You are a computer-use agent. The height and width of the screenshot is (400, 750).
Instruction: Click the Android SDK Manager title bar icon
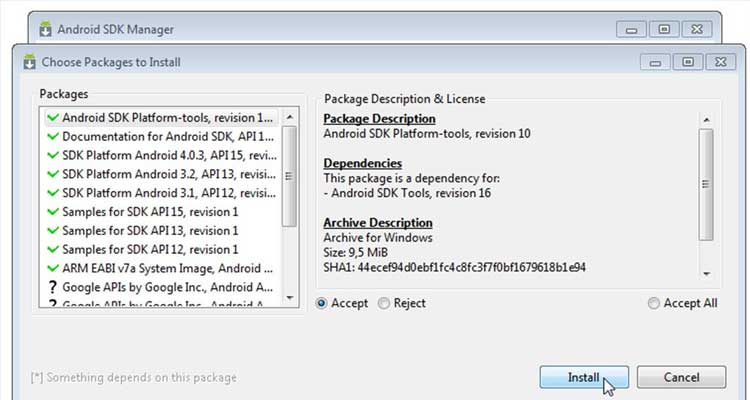(45, 29)
